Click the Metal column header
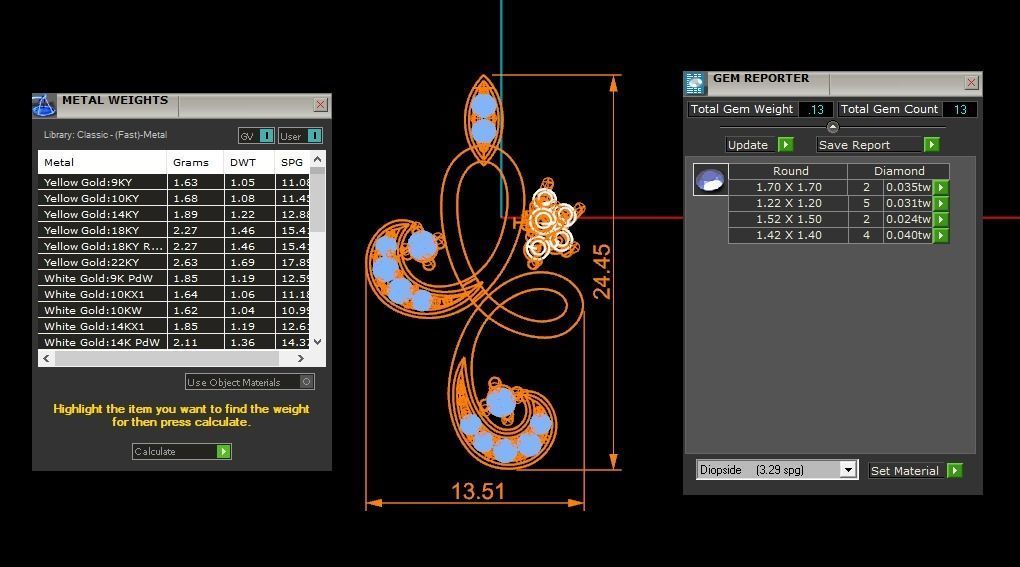The width and height of the screenshot is (1020, 567). [102, 163]
